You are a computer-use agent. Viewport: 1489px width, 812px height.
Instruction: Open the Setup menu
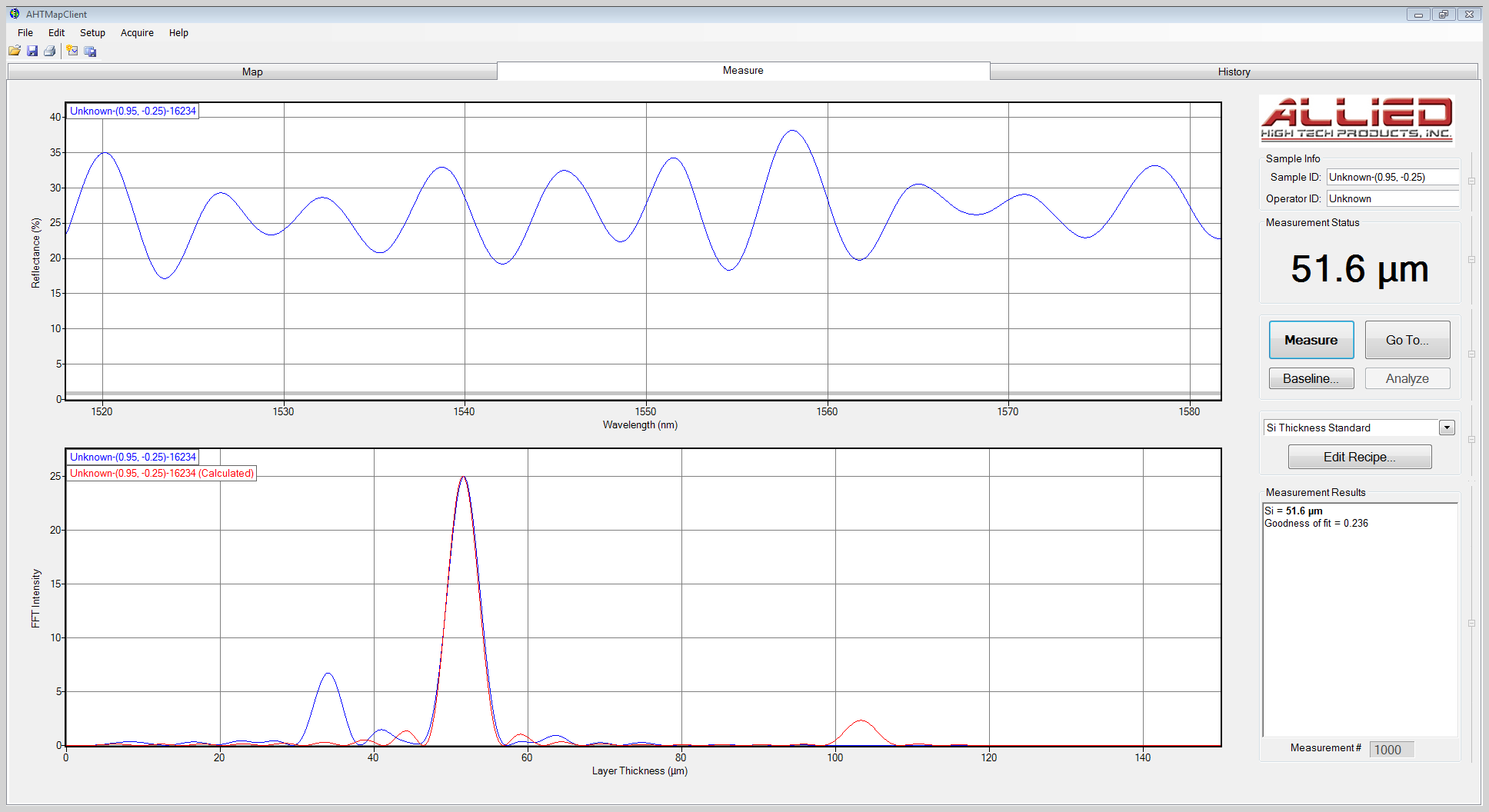[x=92, y=32]
